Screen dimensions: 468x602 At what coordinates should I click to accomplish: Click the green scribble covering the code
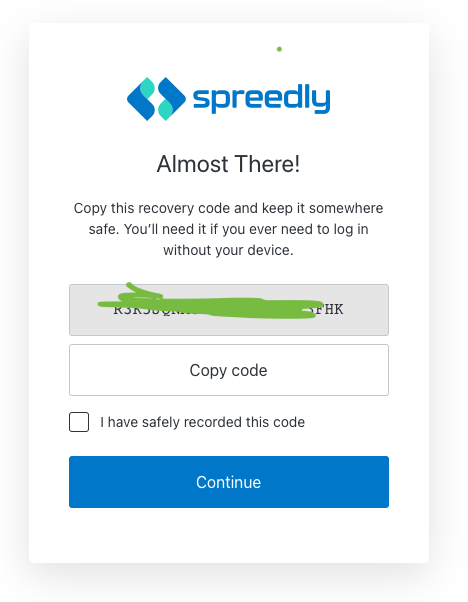coord(210,303)
